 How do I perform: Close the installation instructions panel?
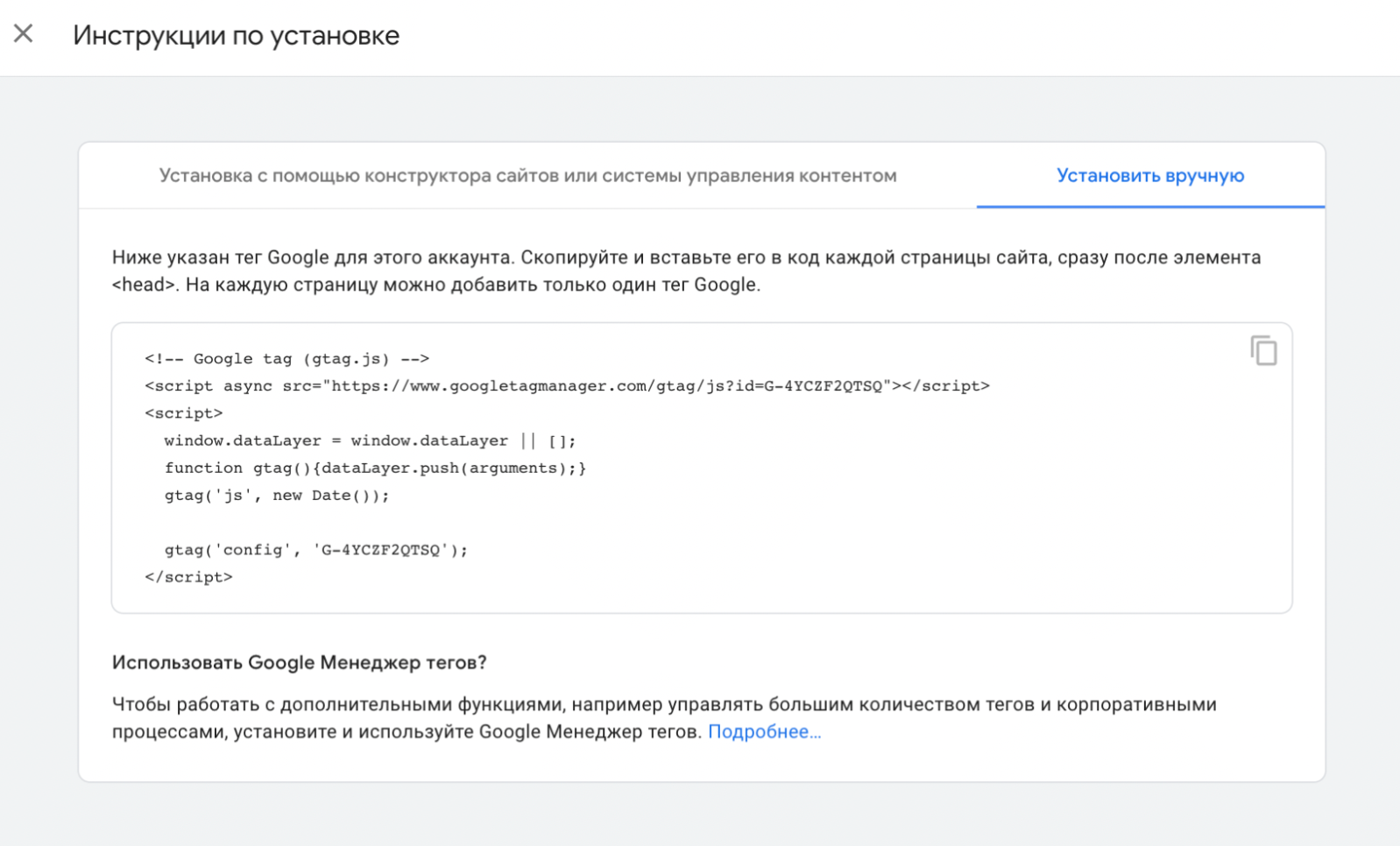[x=24, y=34]
